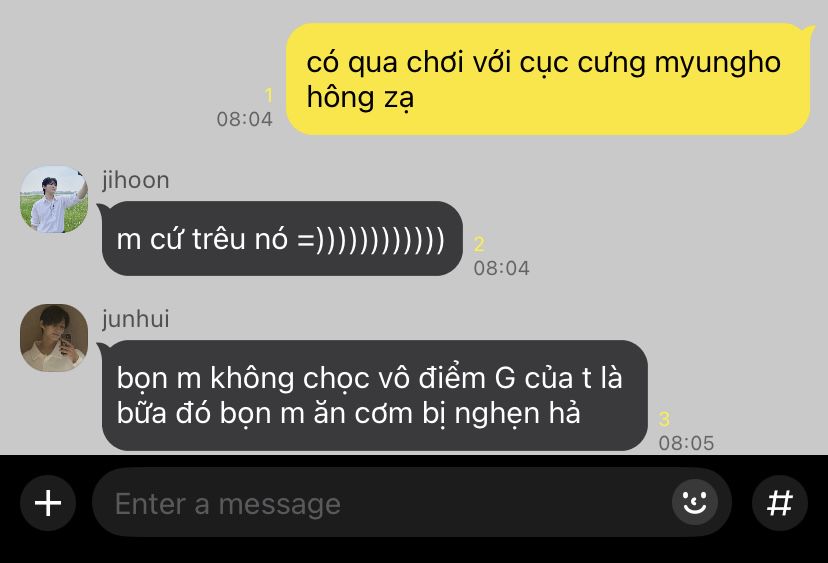Viewport: 828px width, 563px height.
Task: Open the emoji smiley picker
Action: (694, 502)
